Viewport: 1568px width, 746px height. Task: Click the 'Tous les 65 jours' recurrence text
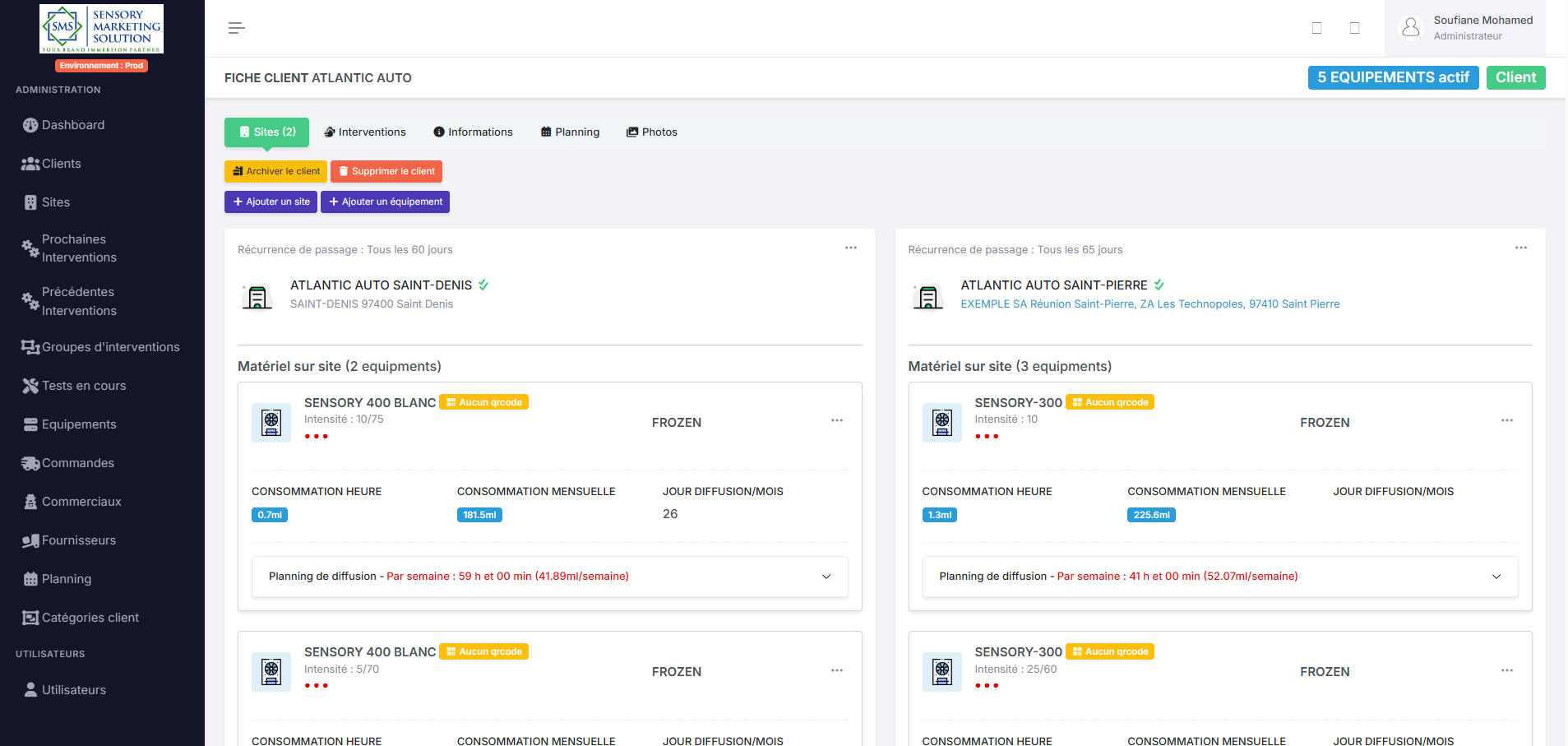1080,249
